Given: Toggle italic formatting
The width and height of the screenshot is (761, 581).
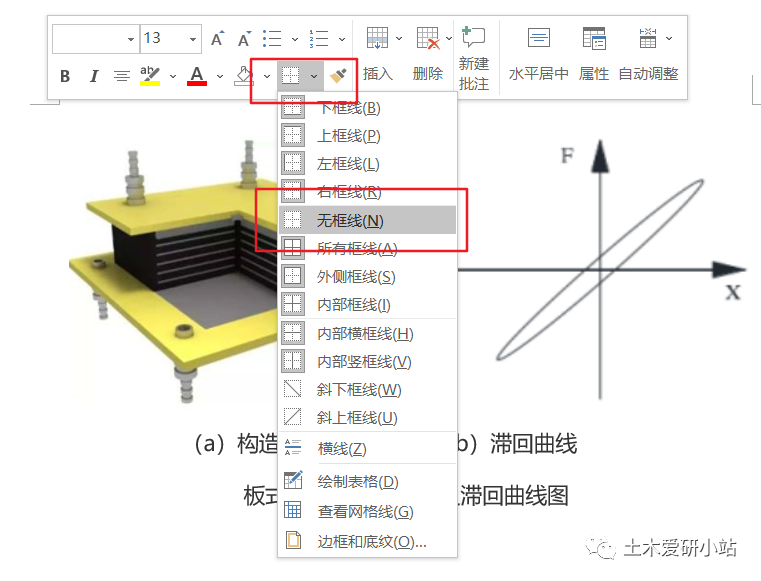Looking at the screenshot, I should [x=94, y=76].
